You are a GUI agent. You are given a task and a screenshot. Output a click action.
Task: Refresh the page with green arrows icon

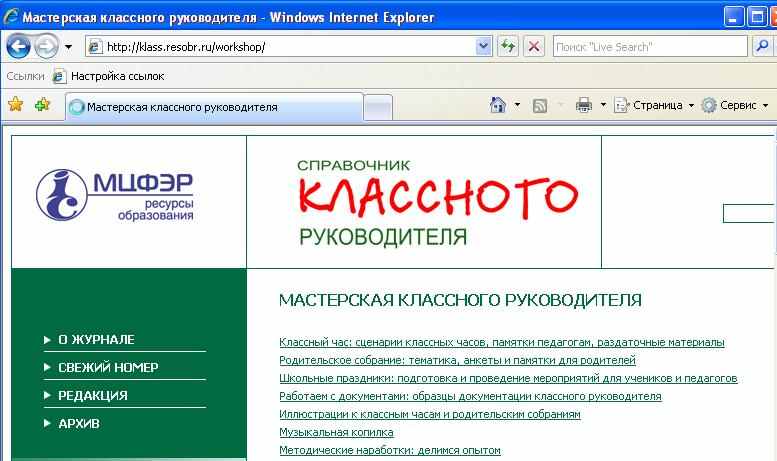point(507,47)
